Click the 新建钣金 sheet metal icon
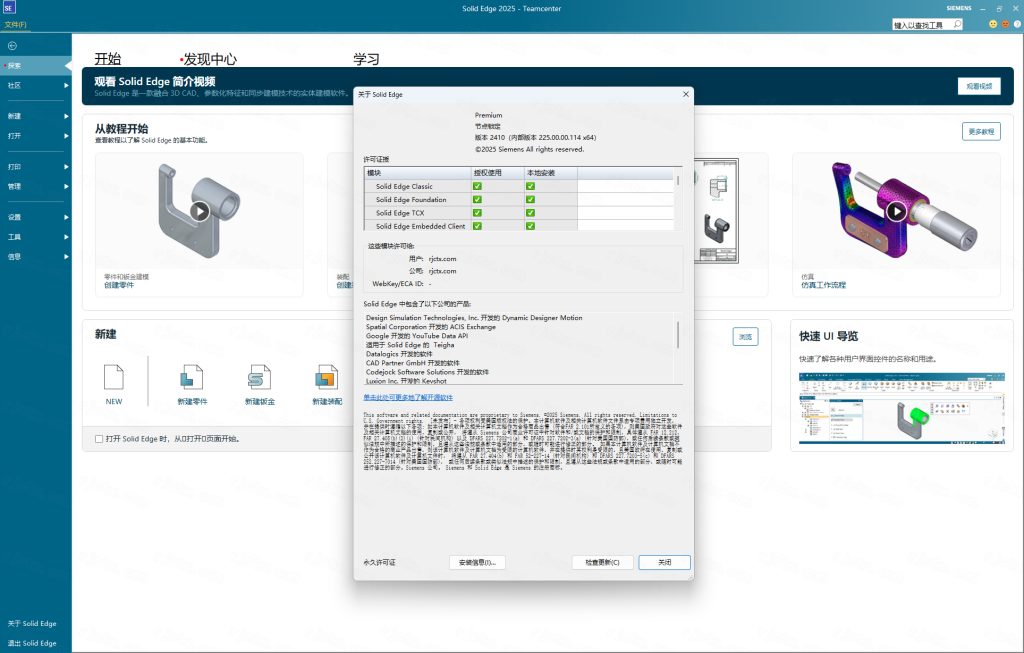The width and height of the screenshot is (1024, 653). 260,378
